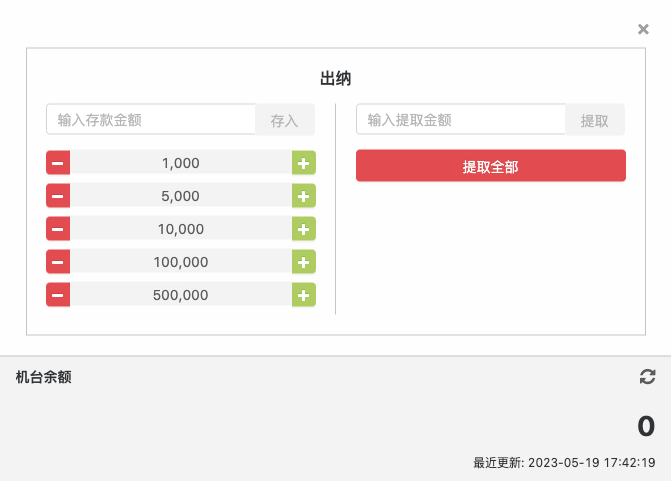
Task: Add 500,000 with the green plus
Action: [303, 295]
